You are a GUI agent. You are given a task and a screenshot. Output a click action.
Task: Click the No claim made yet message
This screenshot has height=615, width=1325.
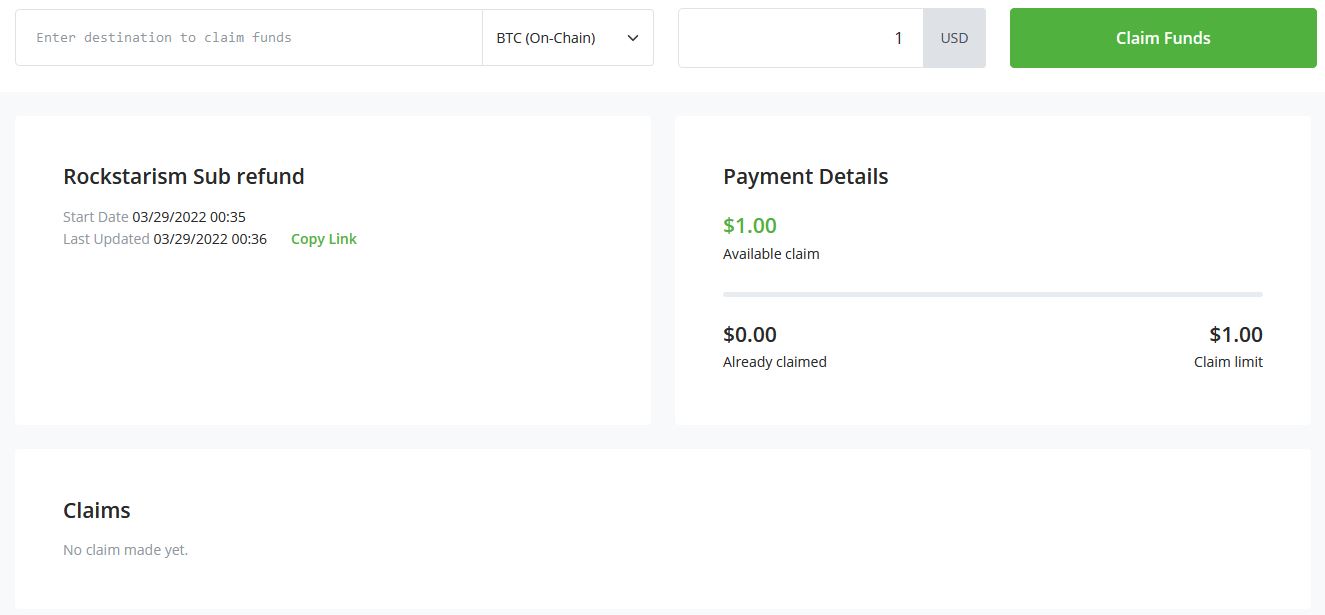pyautogui.click(x=125, y=549)
